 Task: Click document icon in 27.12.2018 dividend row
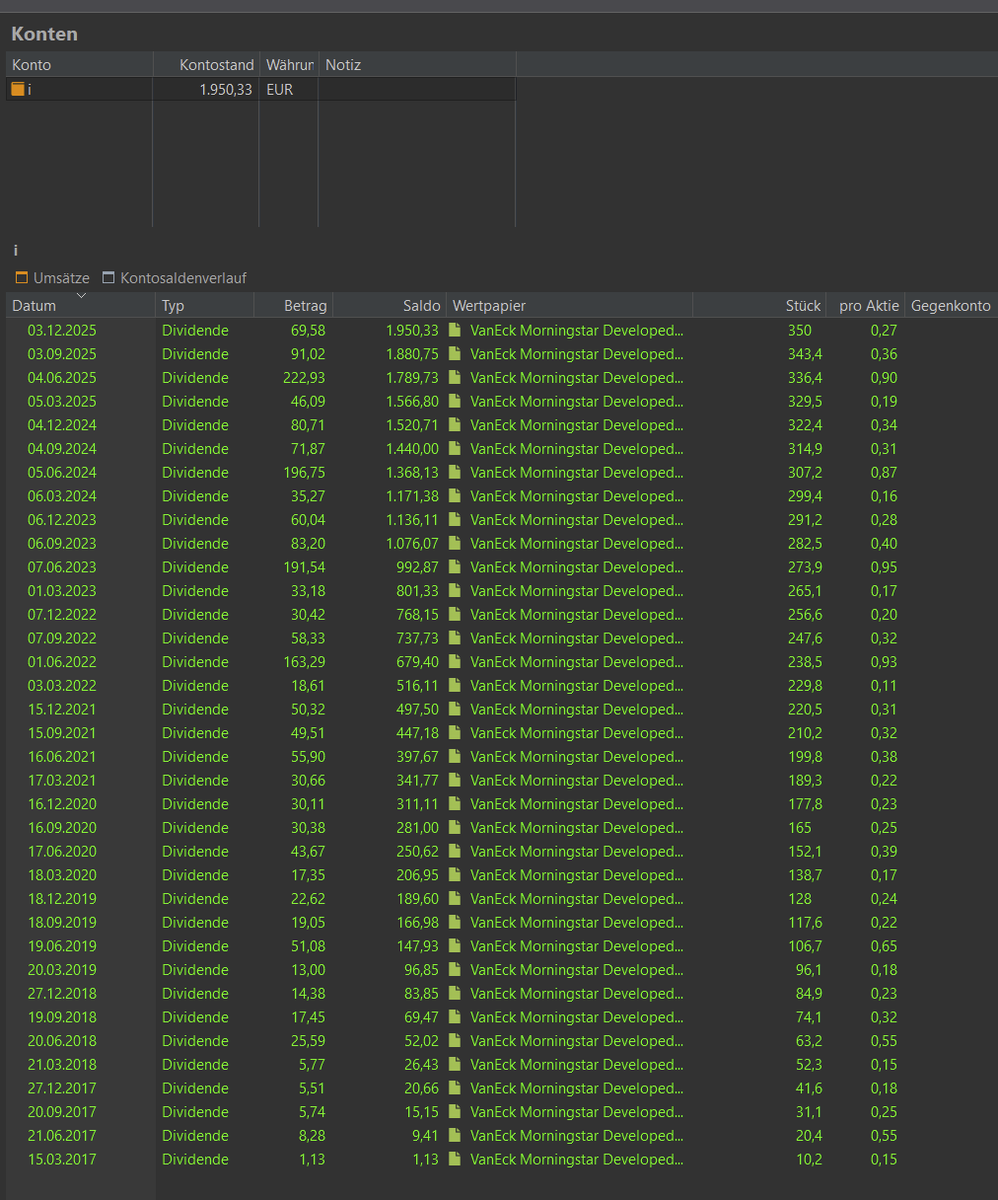point(455,993)
